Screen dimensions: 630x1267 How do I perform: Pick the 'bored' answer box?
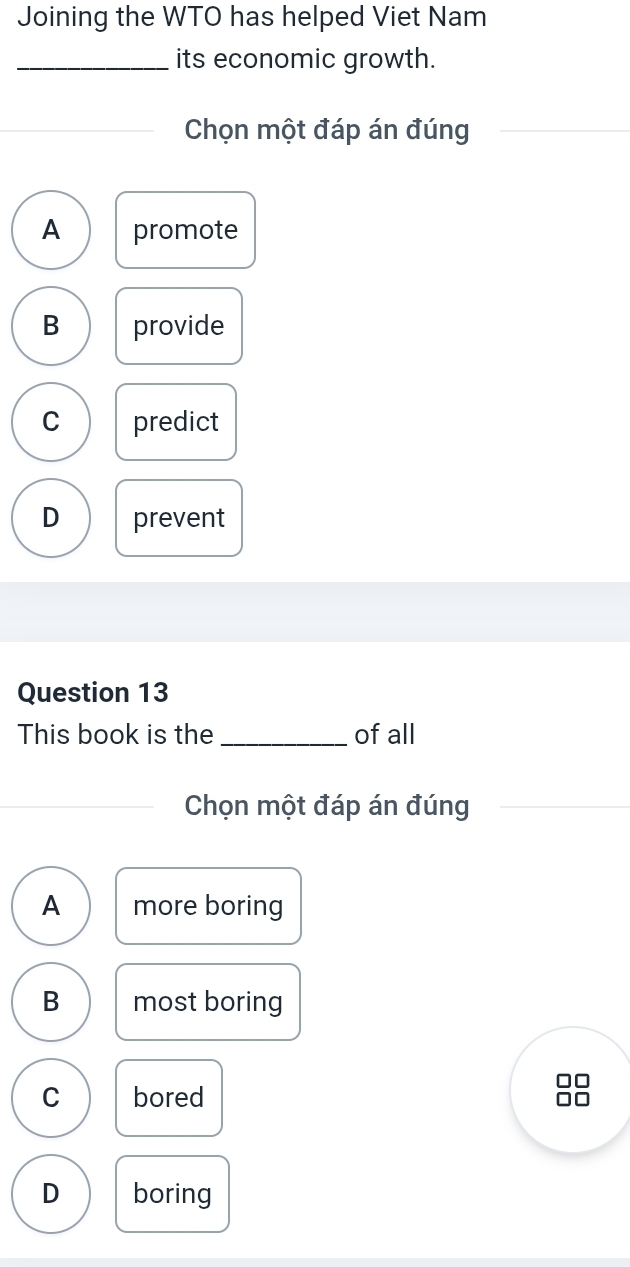click(x=169, y=1098)
